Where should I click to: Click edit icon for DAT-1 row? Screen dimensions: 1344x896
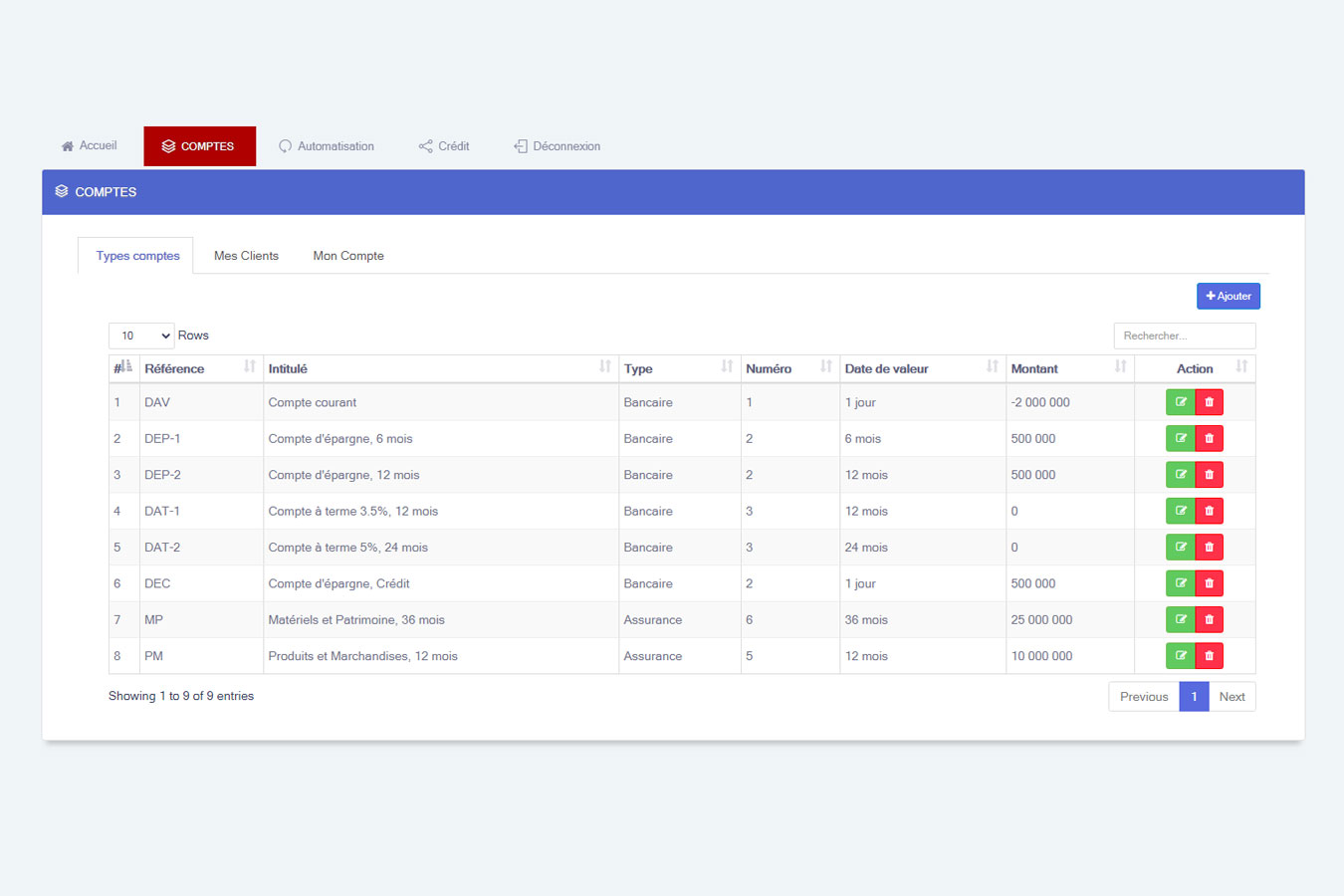(1180, 512)
